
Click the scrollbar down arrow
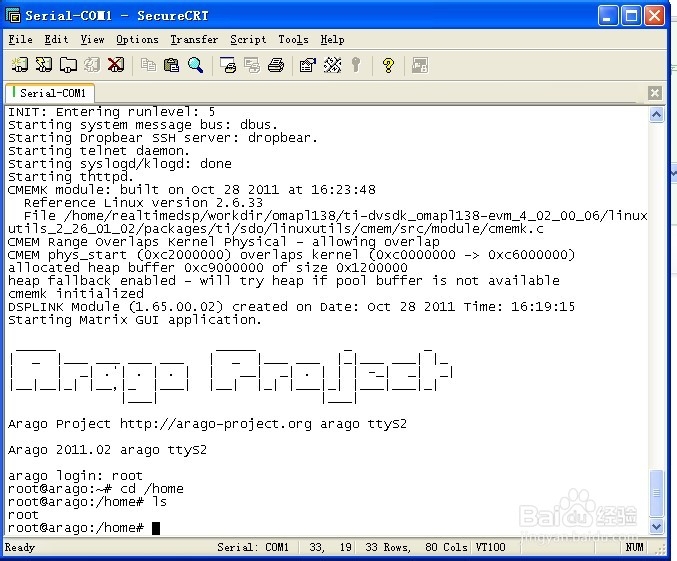click(x=656, y=526)
